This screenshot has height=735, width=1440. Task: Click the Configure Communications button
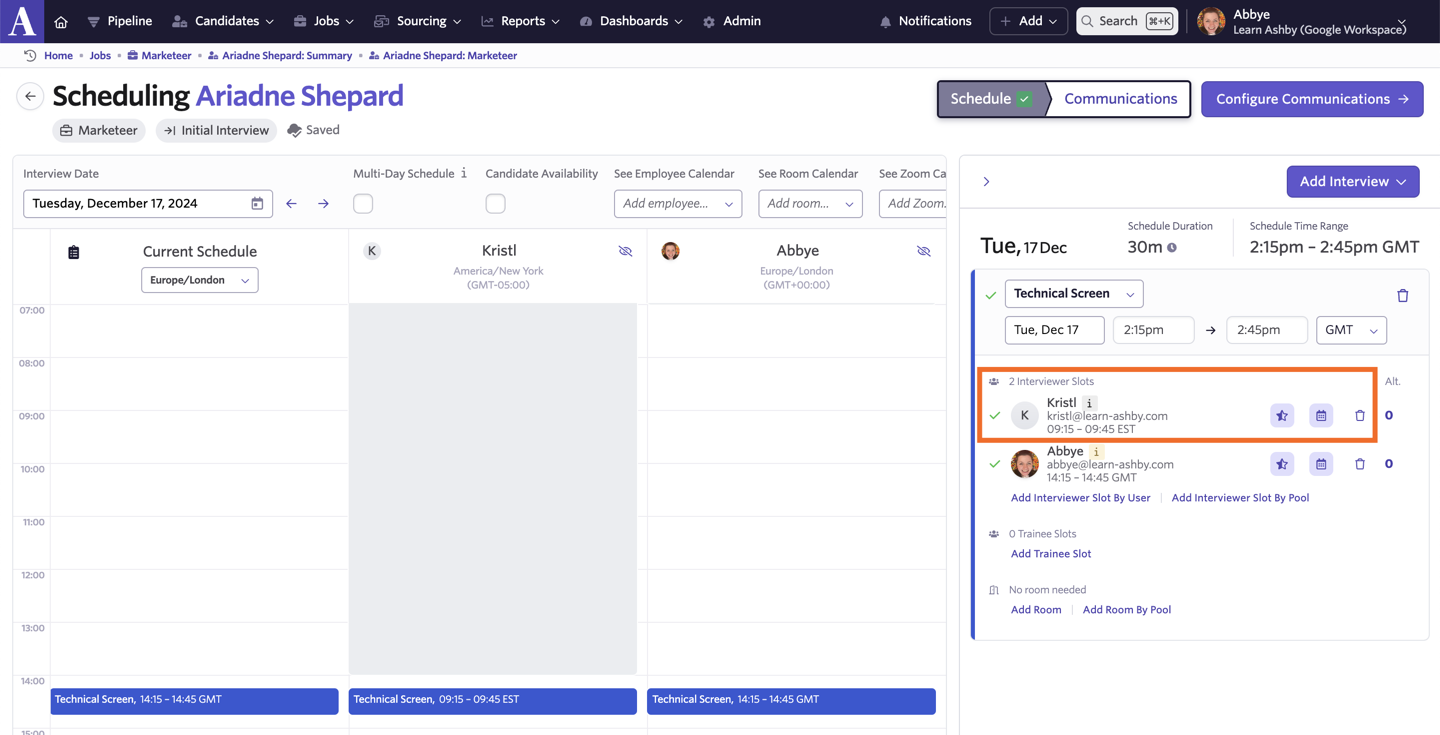(1311, 99)
